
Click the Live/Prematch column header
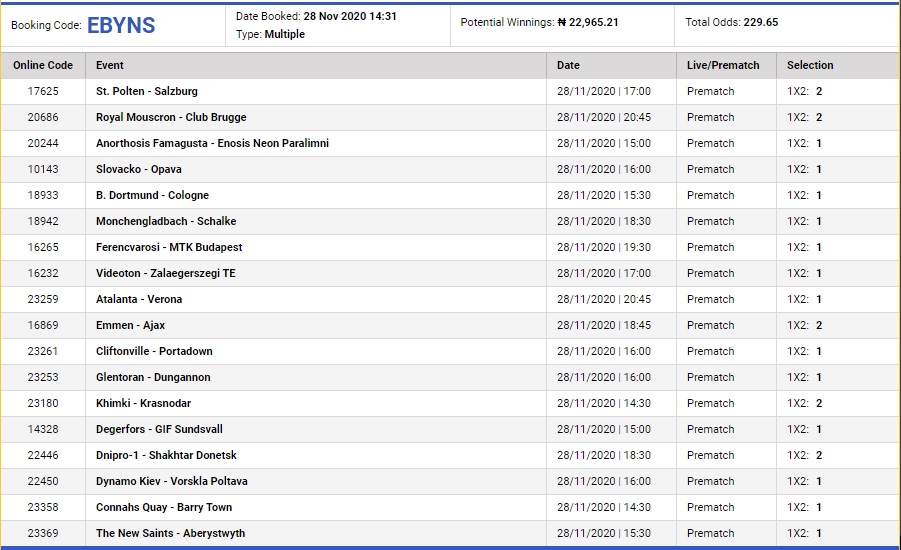pos(723,65)
